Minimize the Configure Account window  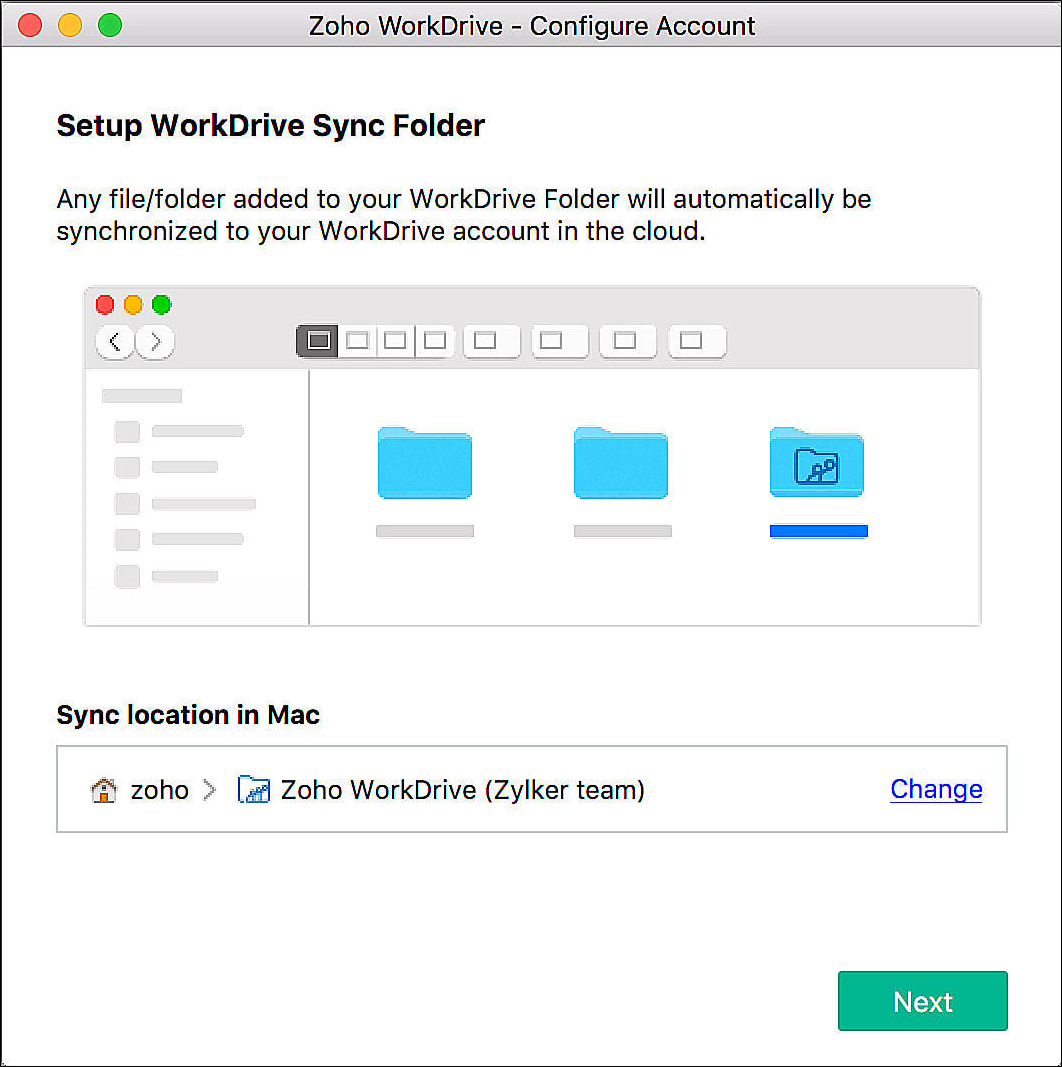[x=69, y=25]
